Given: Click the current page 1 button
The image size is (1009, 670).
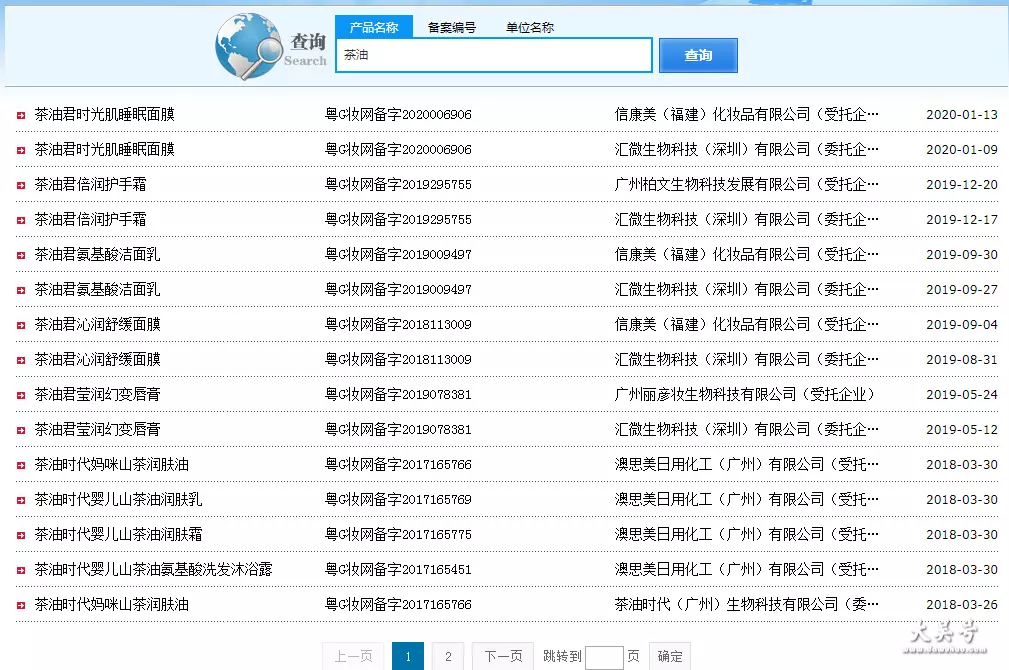Looking at the screenshot, I should pyautogui.click(x=408, y=656).
